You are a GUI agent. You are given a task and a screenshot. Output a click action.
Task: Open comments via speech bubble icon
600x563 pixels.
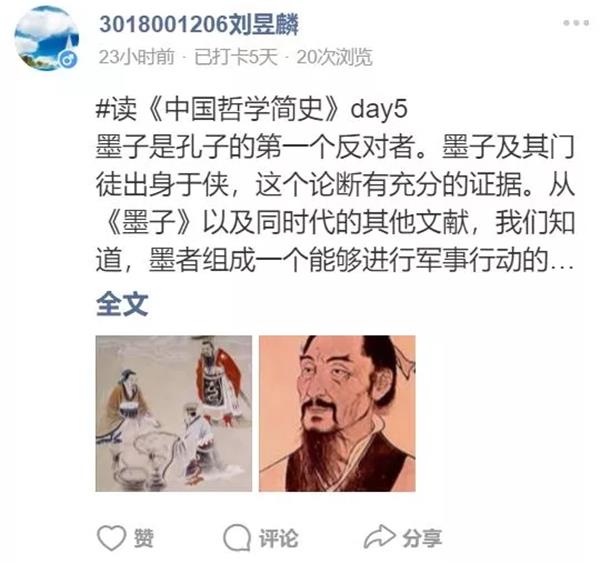(x=237, y=538)
